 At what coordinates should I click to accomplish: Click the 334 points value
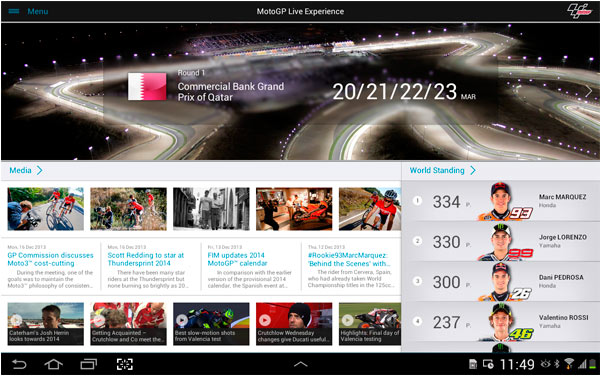pyautogui.click(x=447, y=202)
